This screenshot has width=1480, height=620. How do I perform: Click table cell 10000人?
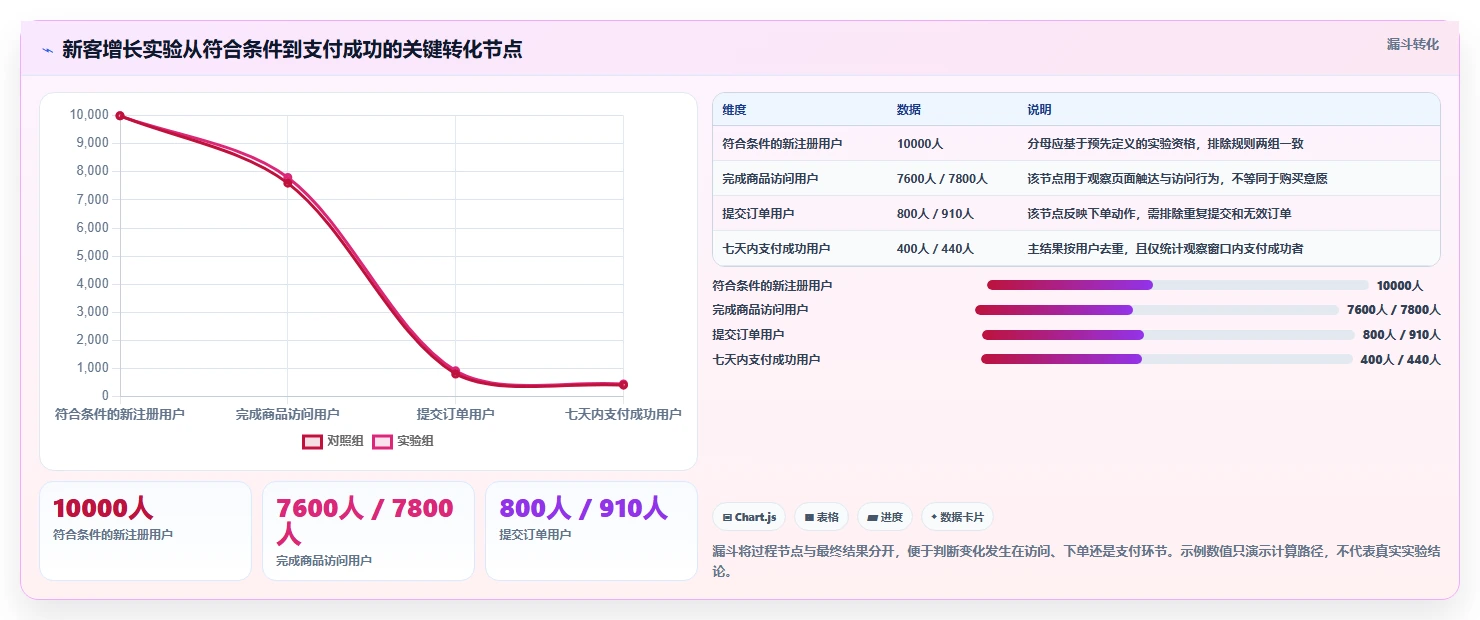point(920,144)
